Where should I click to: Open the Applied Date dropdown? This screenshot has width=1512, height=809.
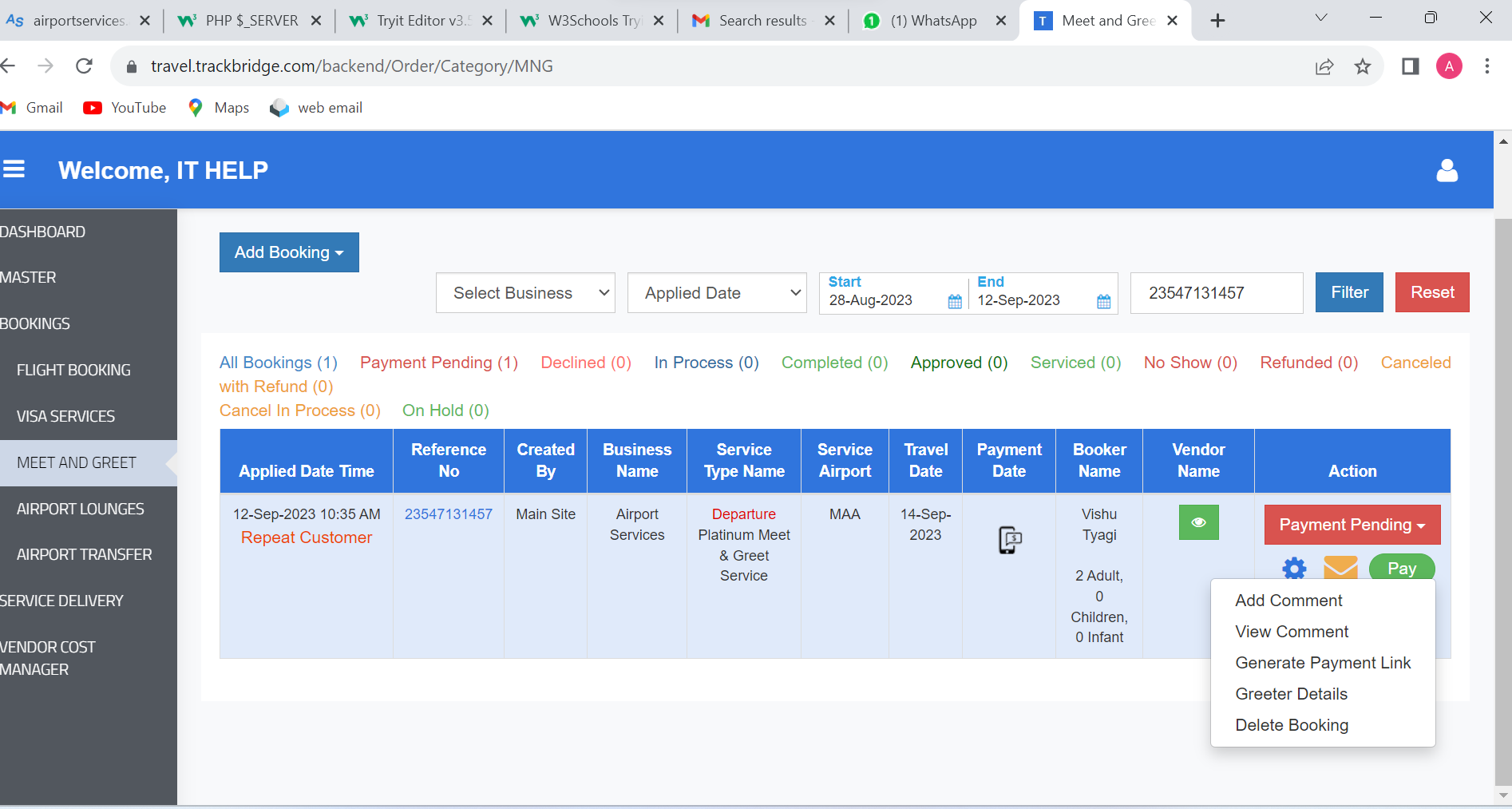[717, 293]
